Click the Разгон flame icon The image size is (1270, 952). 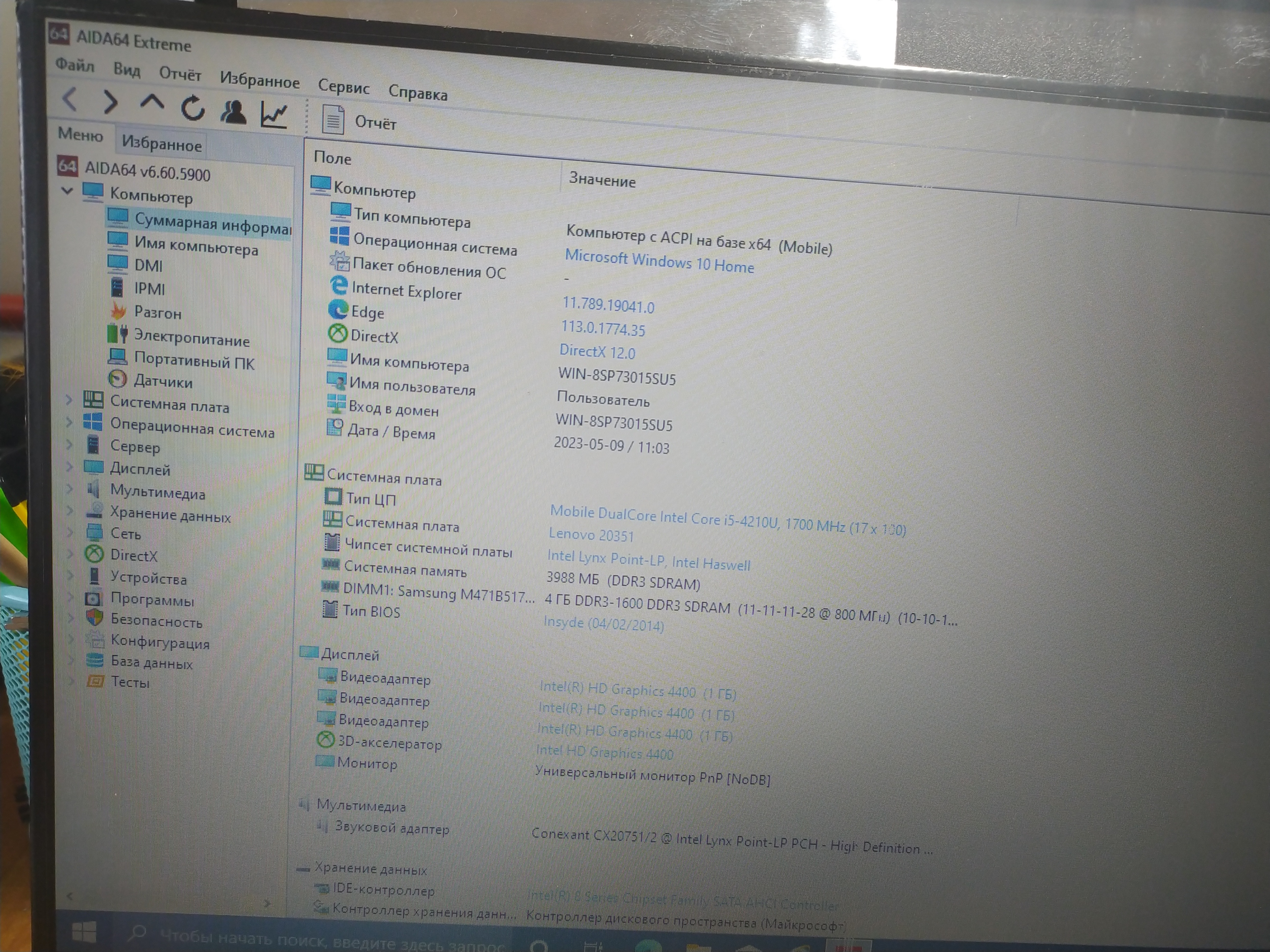118,310
